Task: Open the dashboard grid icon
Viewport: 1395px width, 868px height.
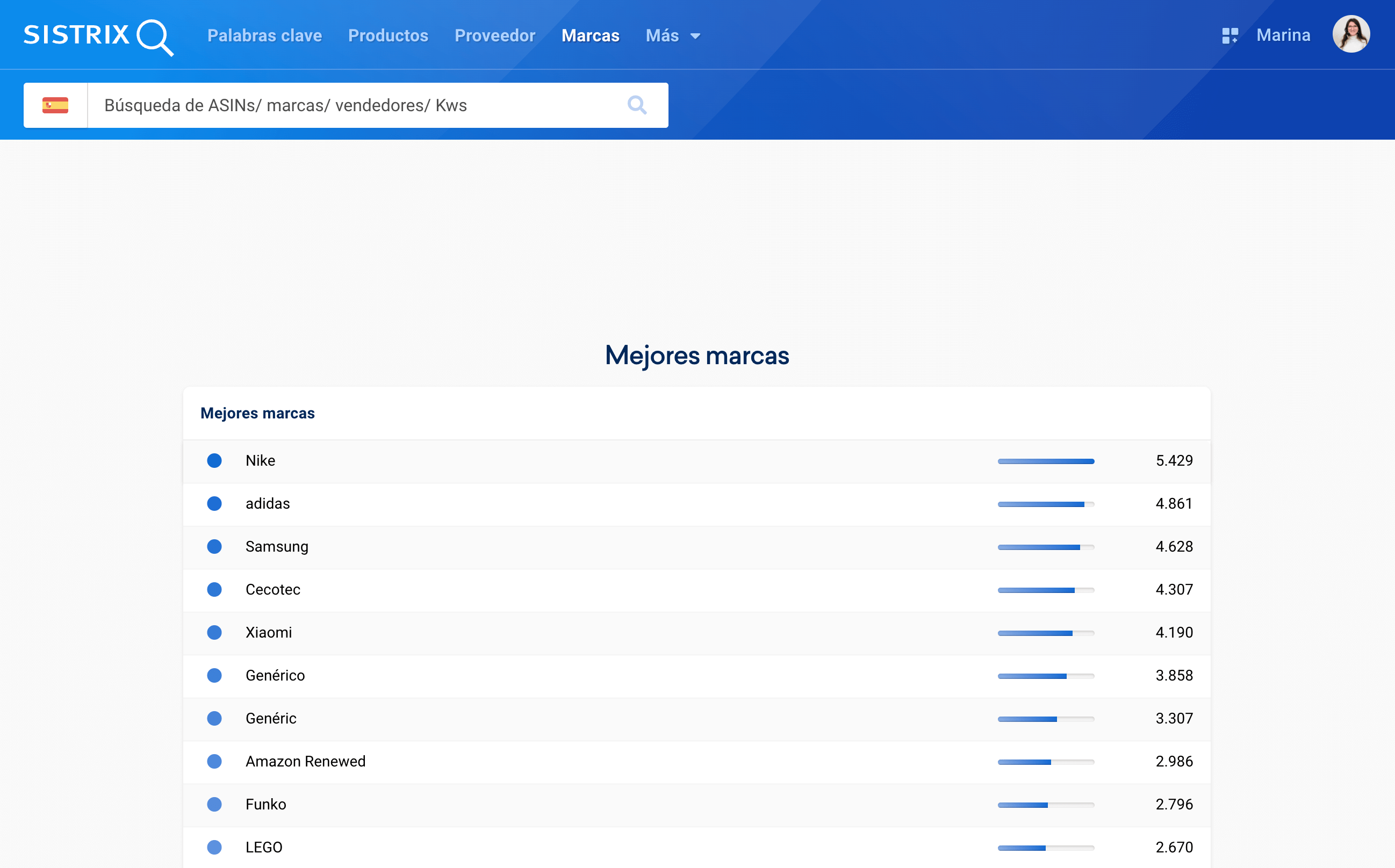Action: pos(1229,35)
